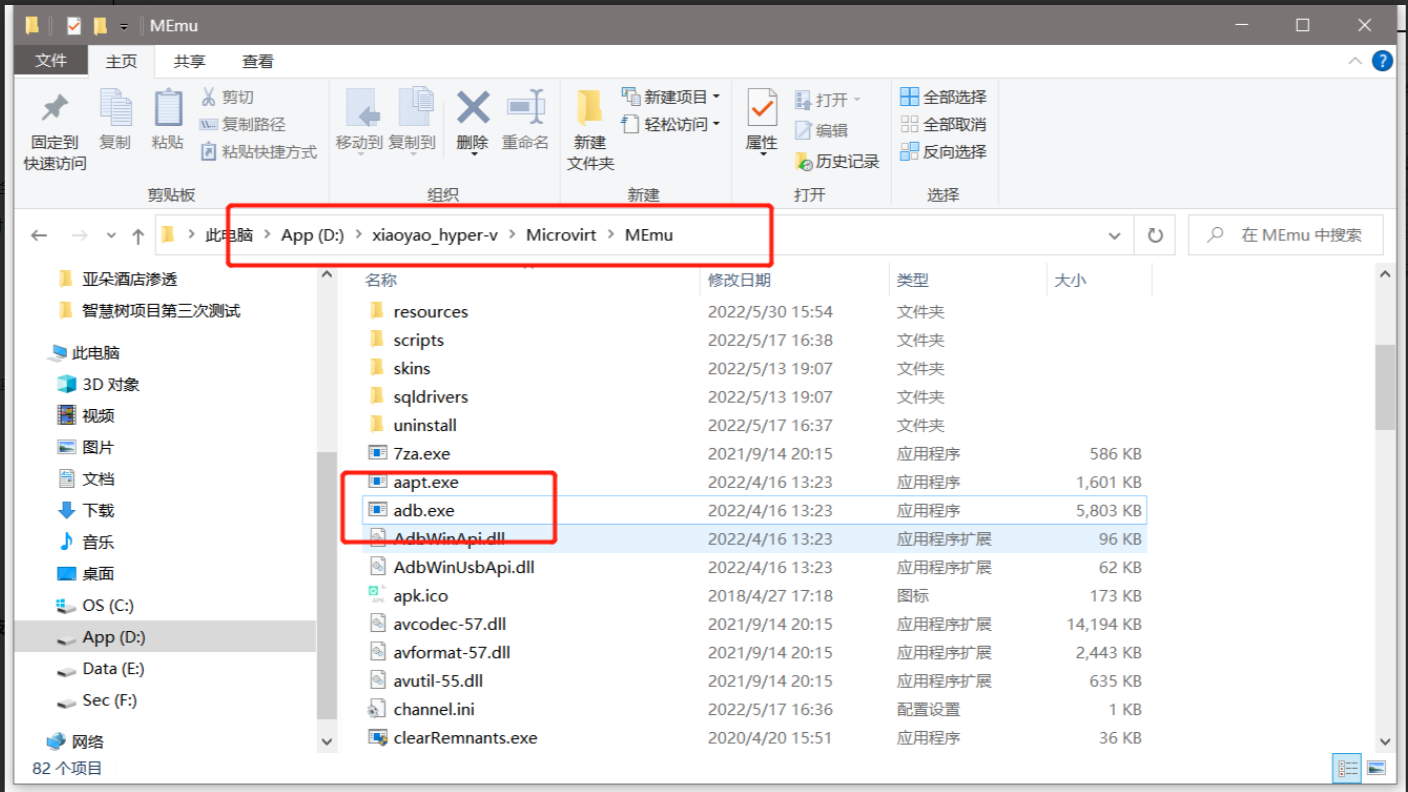The height and width of the screenshot is (792, 1408).
Task: Click Select none (全部取消)
Action: tap(943, 124)
